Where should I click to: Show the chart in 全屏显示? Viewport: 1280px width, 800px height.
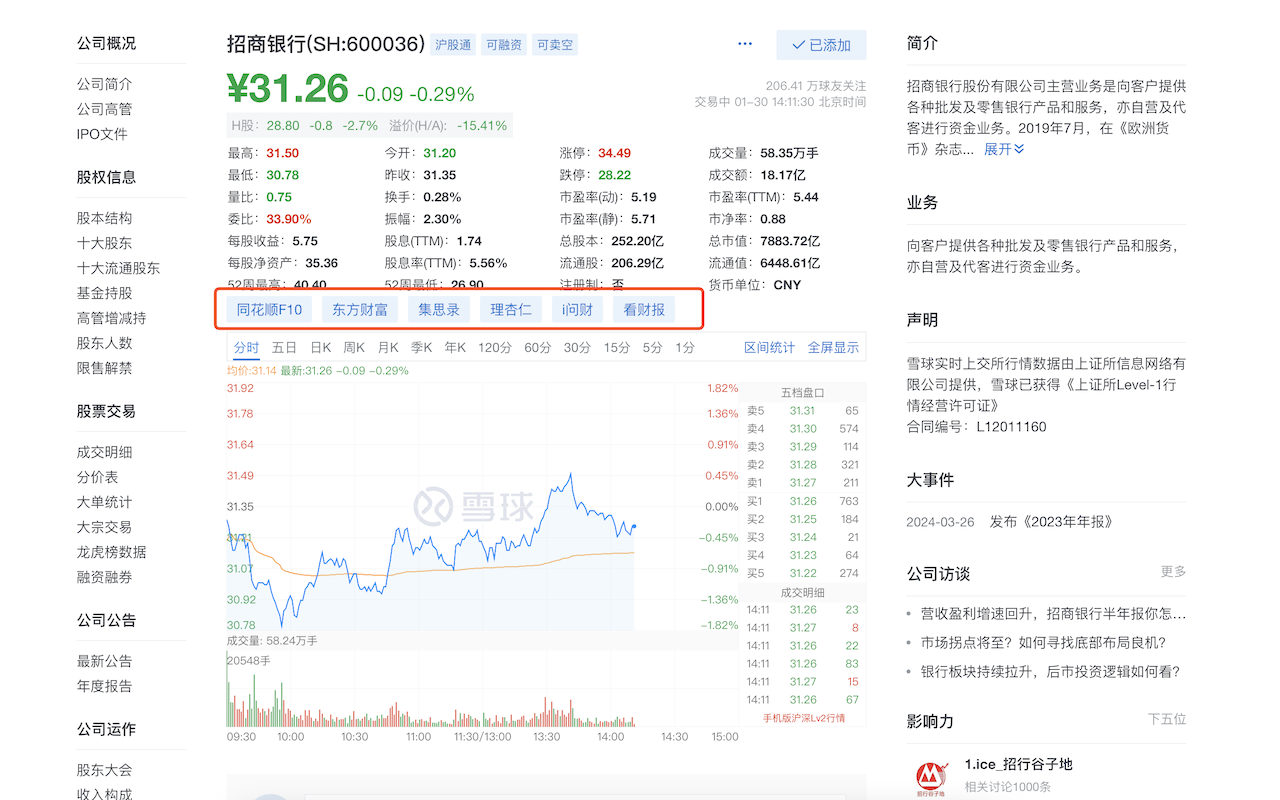click(833, 348)
